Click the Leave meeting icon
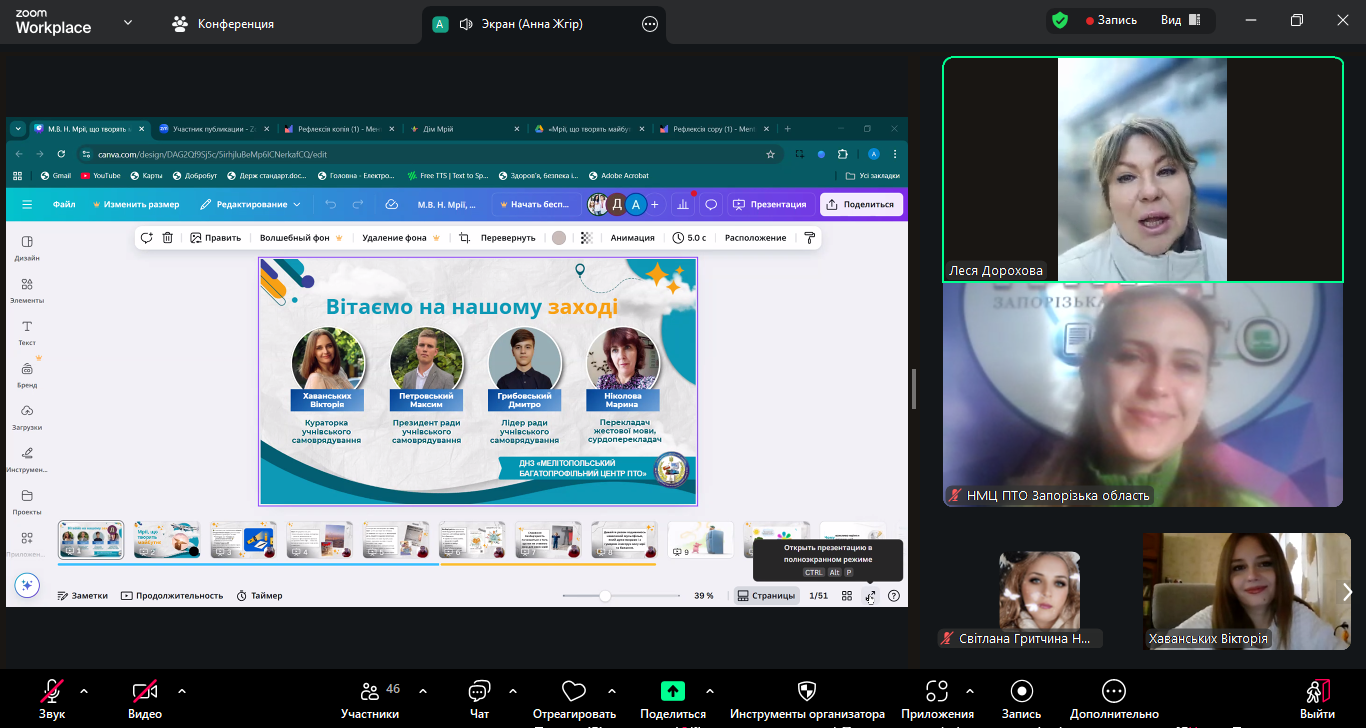Screen dimensions: 1366x728 [x=1317, y=691]
